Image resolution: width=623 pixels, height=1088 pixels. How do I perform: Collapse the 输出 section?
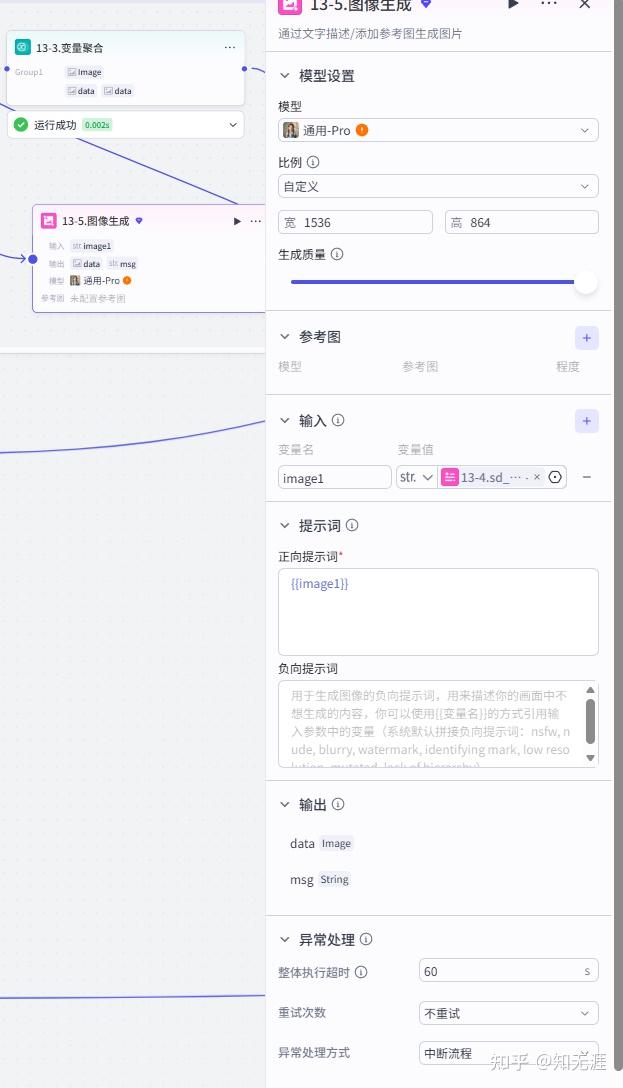(x=284, y=804)
